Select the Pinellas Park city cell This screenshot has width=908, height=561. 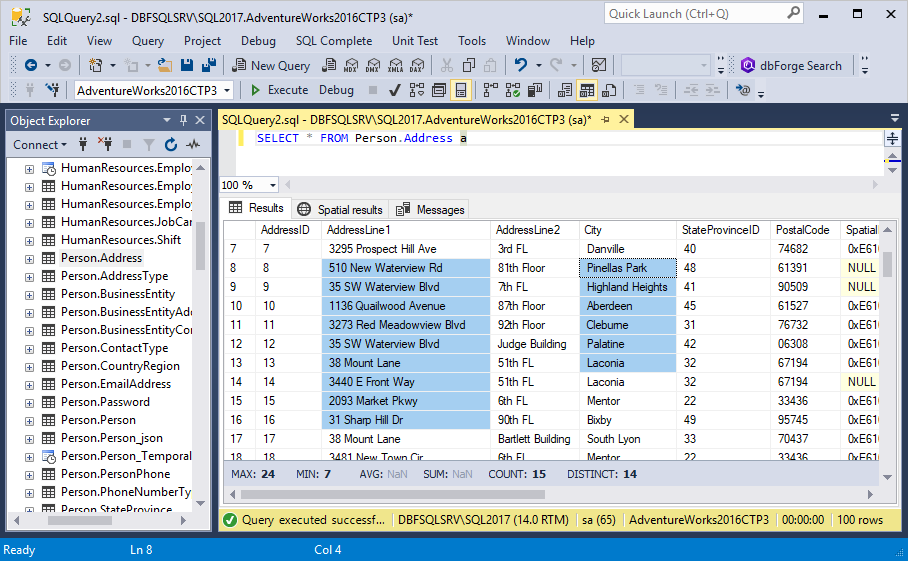click(628, 268)
